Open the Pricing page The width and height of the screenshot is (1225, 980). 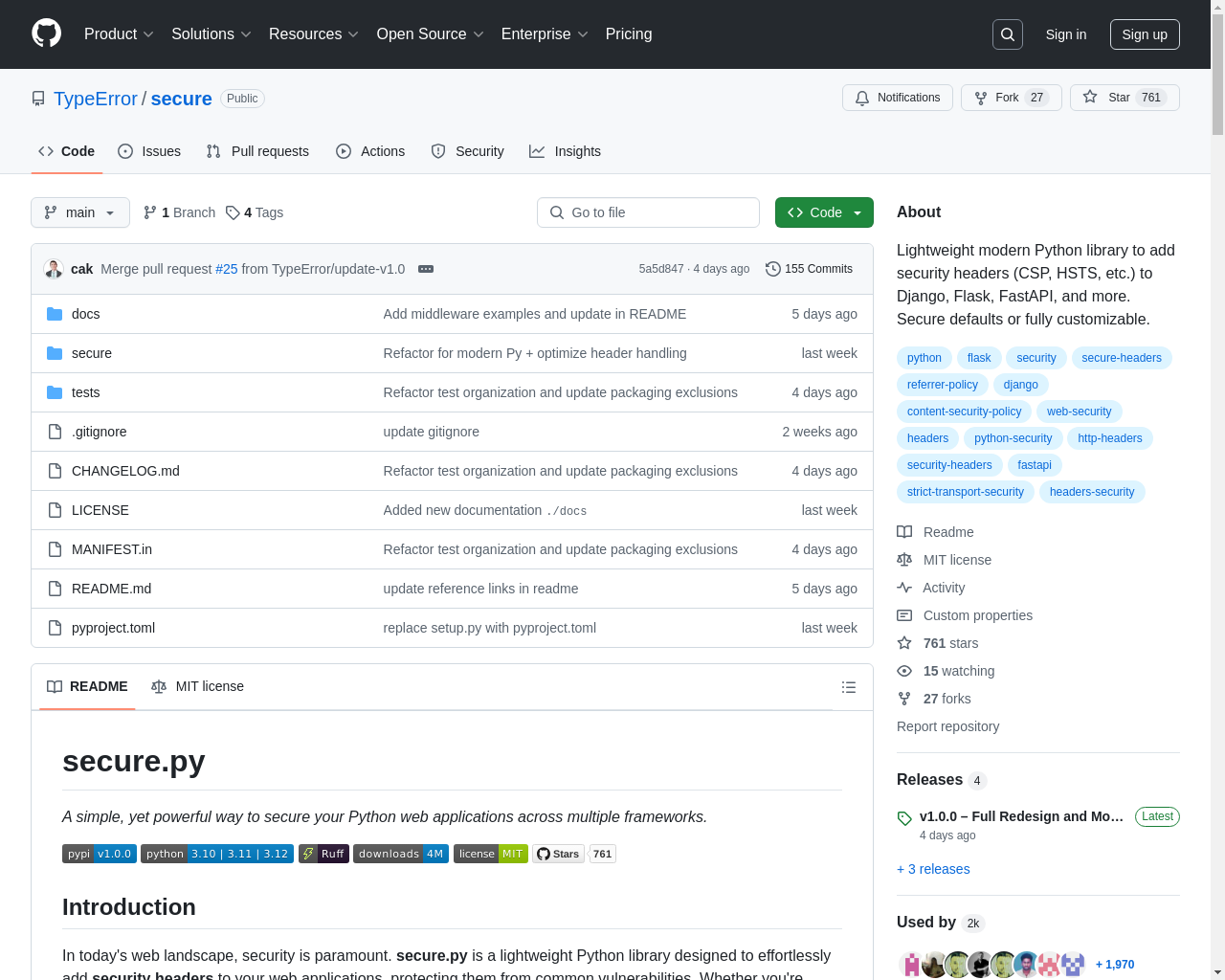coord(629,34)
